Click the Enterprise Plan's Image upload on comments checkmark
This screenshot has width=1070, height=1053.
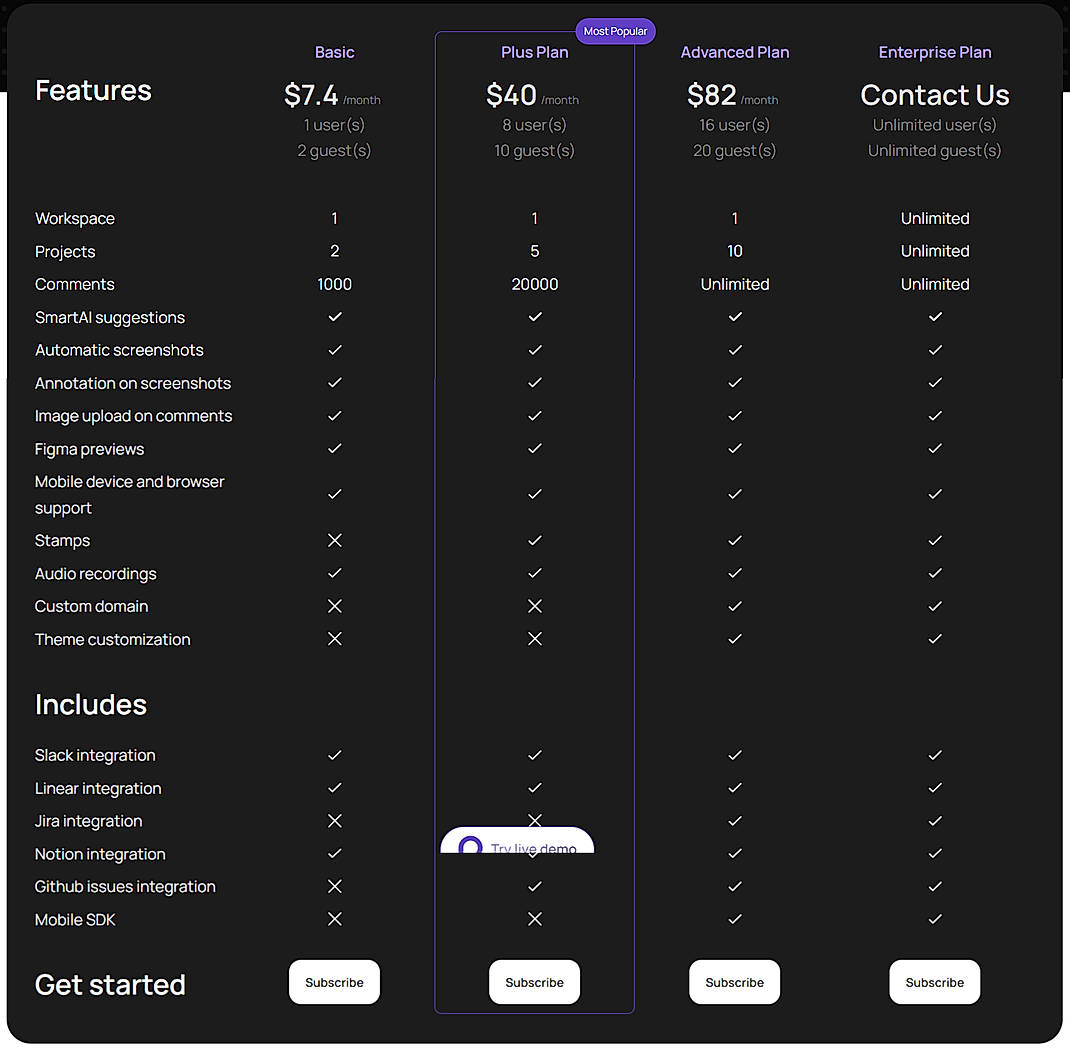[935, 416]
